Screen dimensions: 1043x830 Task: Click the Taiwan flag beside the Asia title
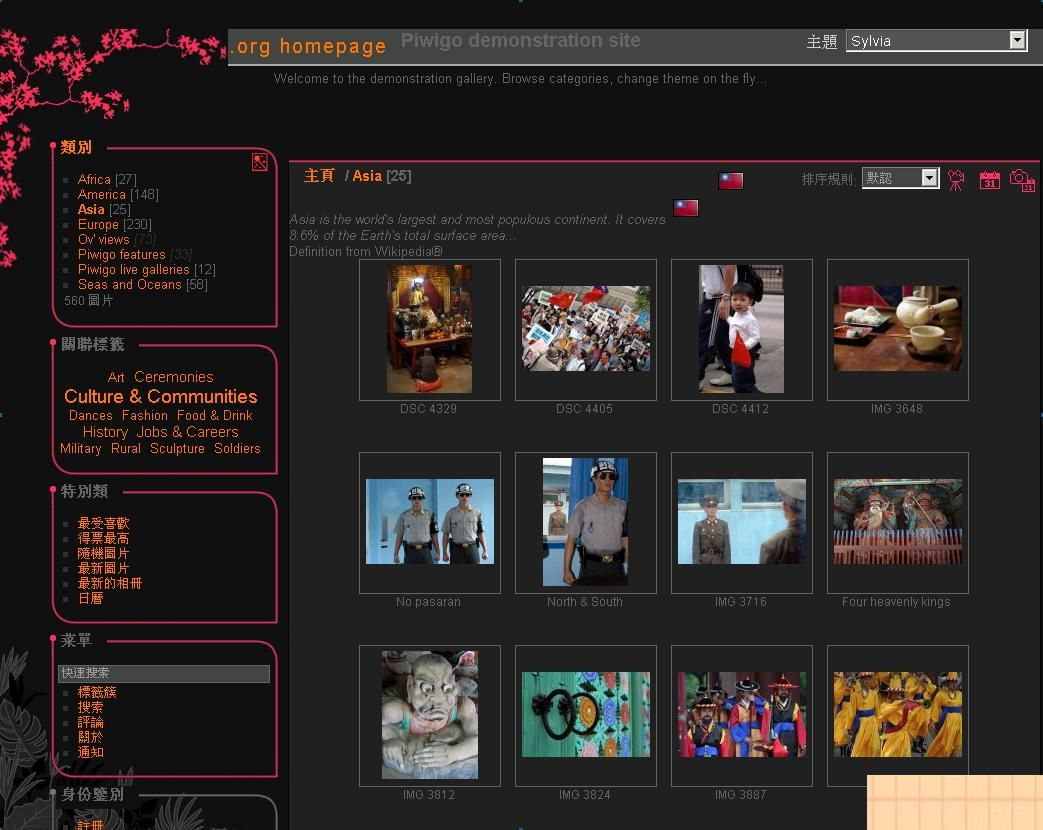click(x=729, y=180)
